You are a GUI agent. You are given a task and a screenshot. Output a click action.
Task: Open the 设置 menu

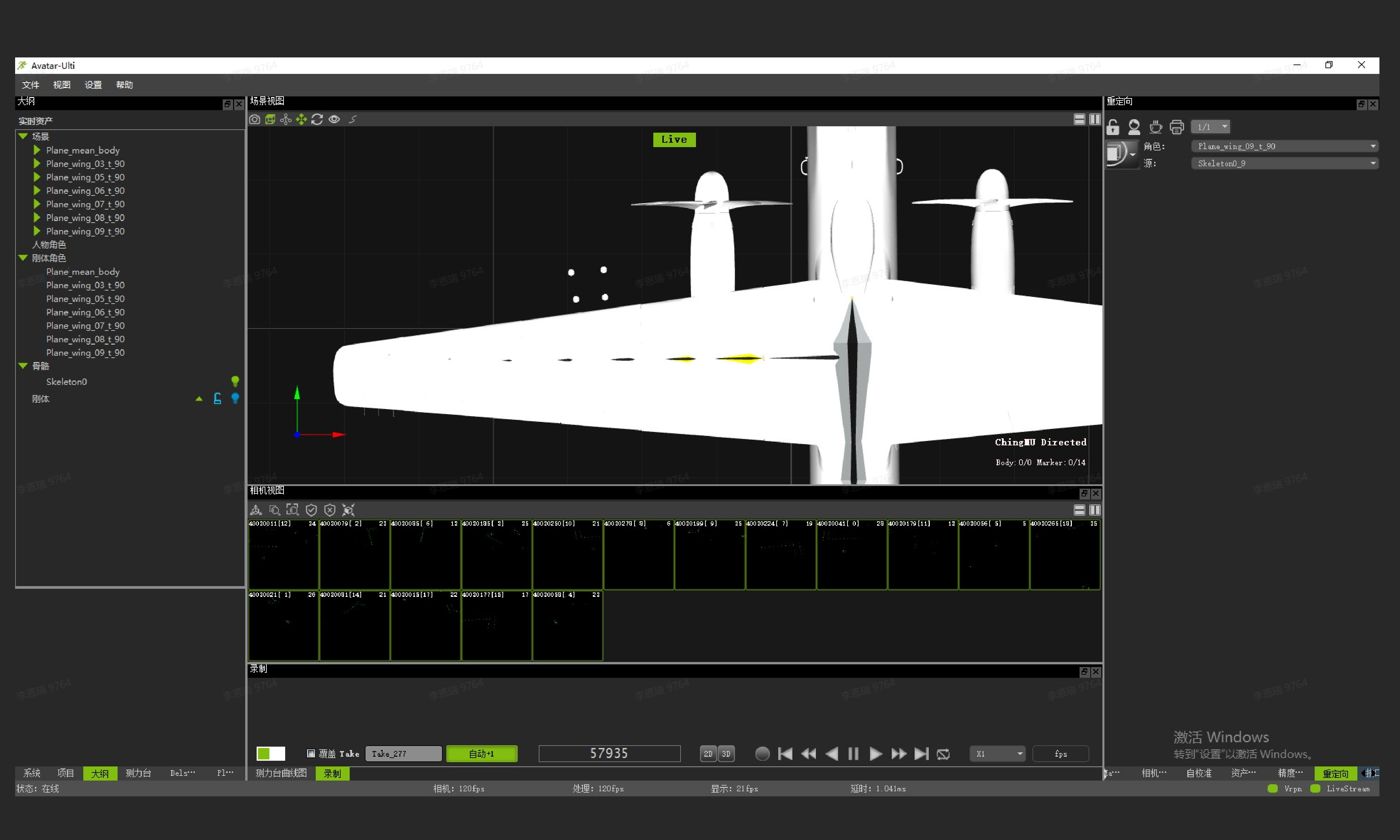[93, 85]
